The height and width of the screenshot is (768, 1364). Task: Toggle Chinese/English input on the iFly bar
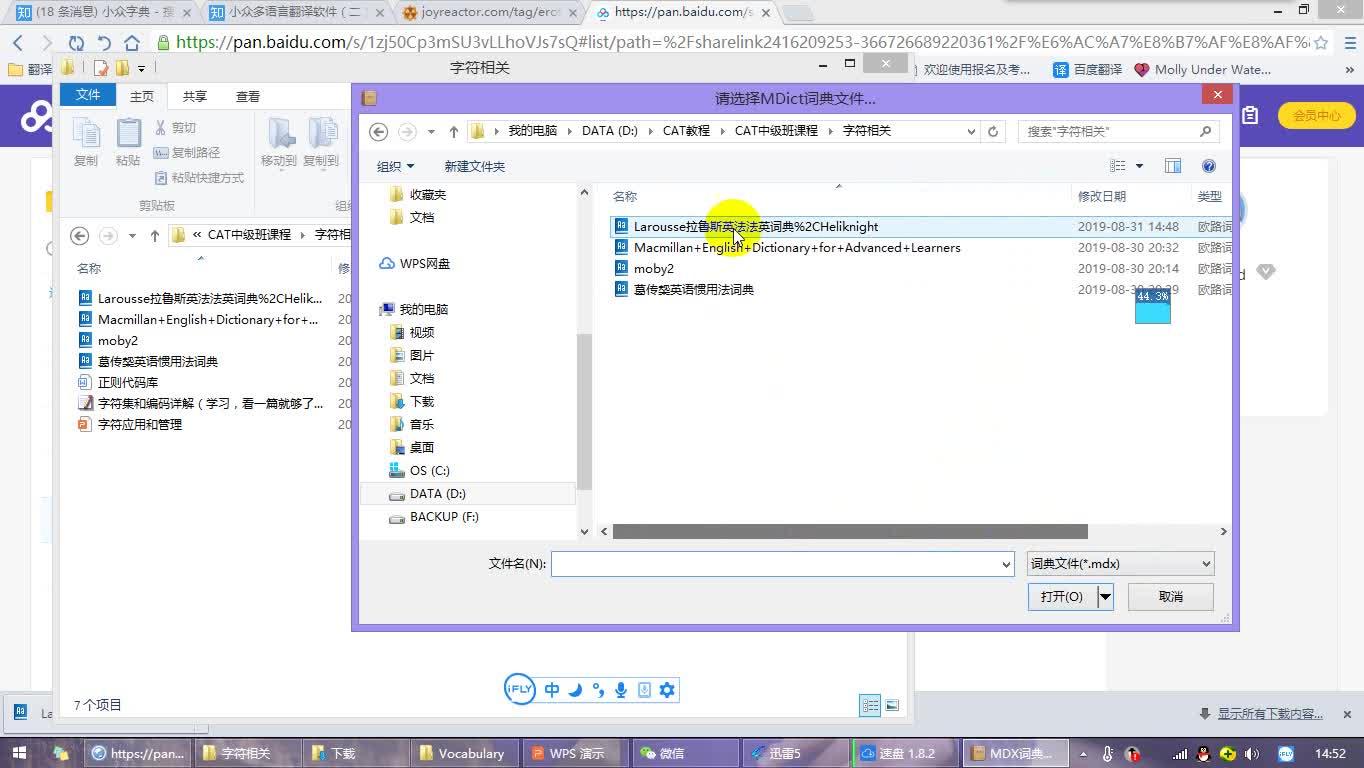[x=551, y=689]
